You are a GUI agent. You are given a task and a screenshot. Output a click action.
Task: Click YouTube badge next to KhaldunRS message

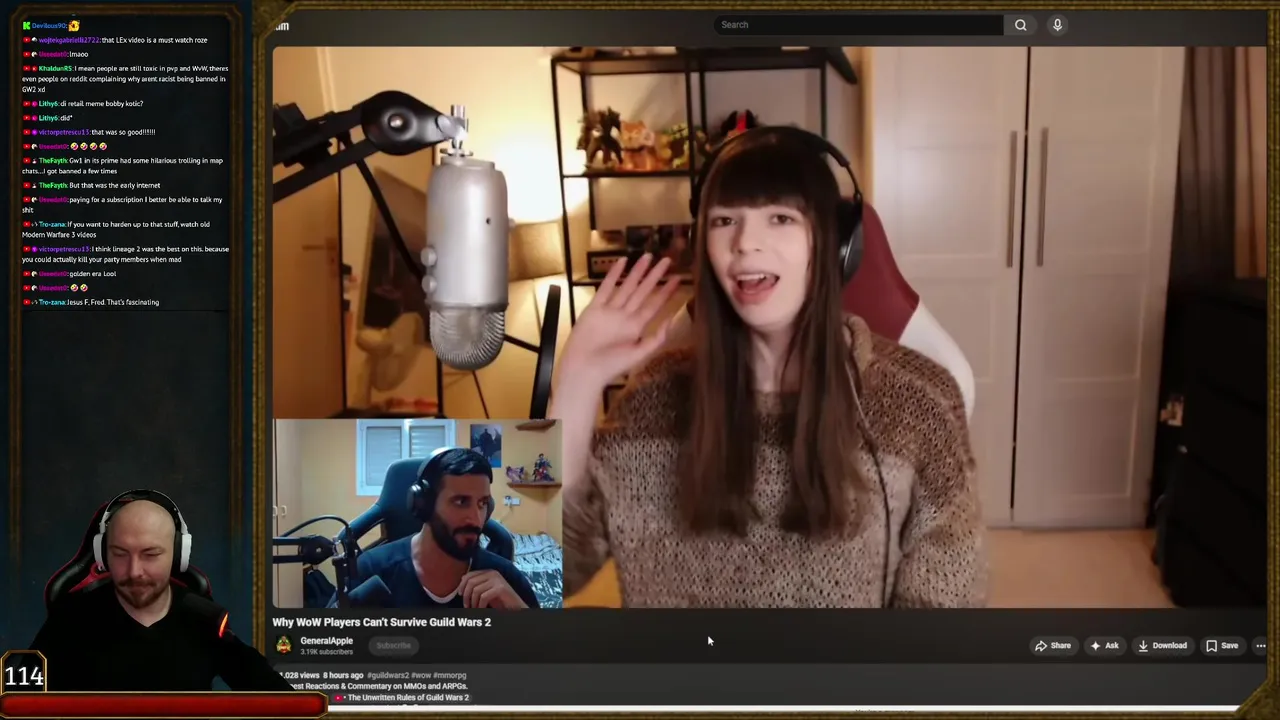pos(27,69)
